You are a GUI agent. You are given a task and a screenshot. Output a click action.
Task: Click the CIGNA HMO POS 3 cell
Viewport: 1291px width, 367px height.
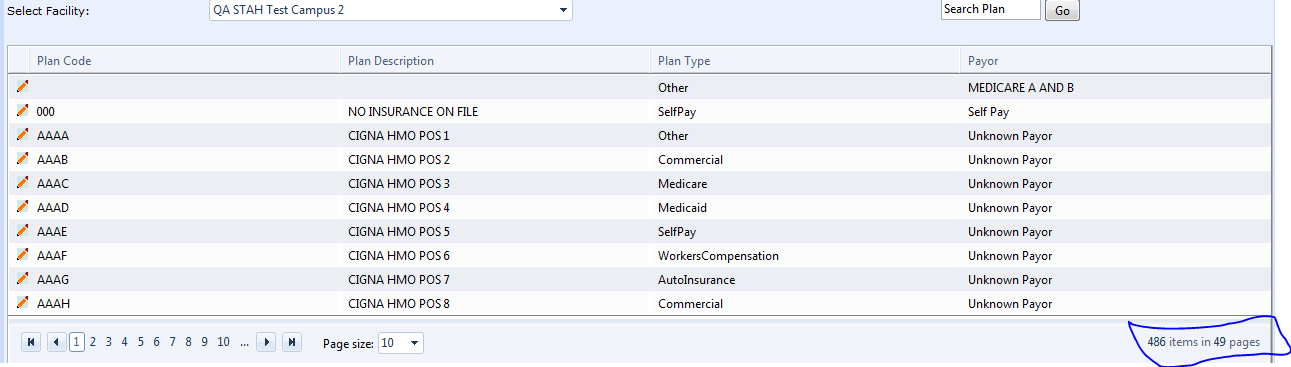[399, 183]
